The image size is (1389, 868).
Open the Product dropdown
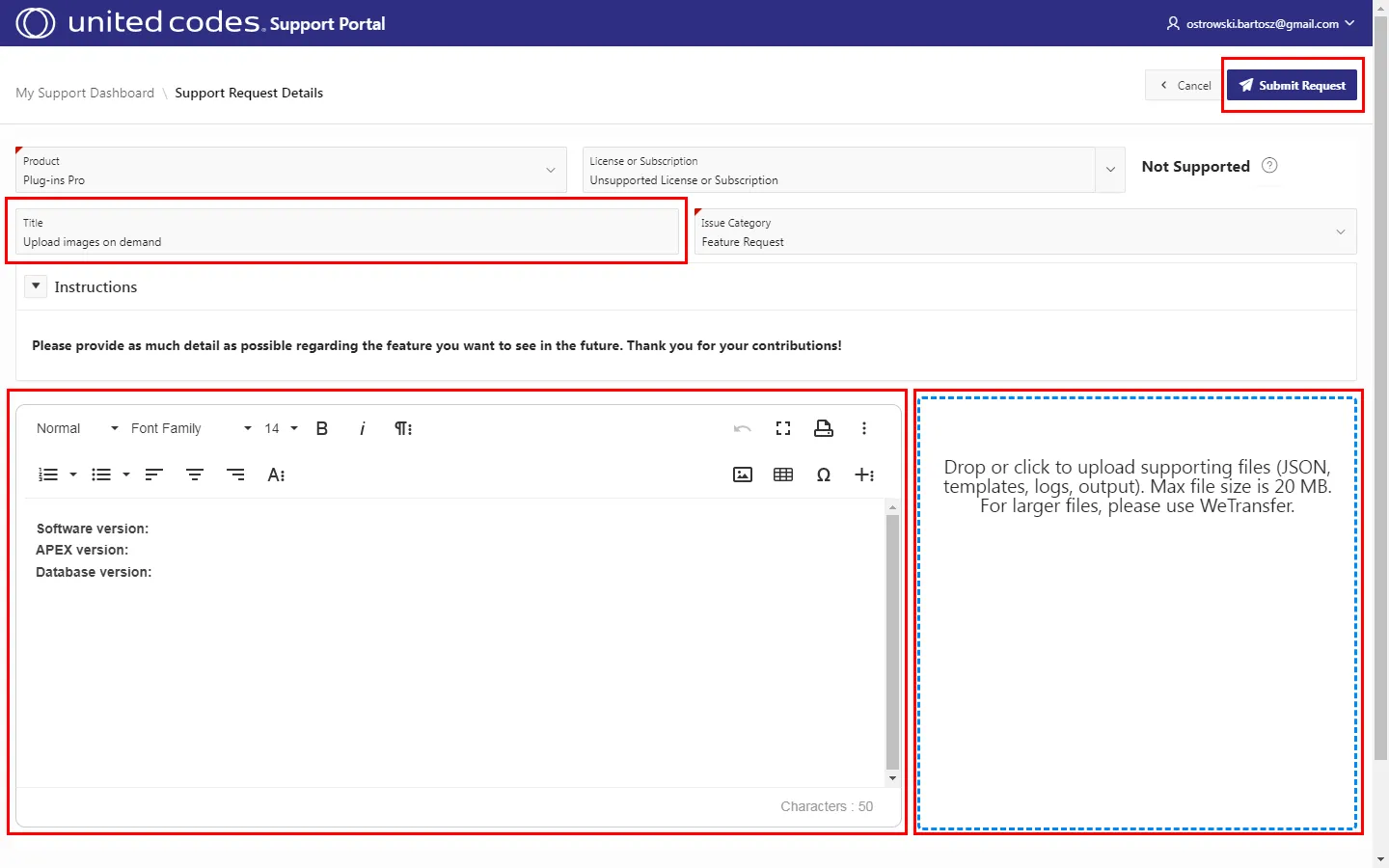point(289,171)
